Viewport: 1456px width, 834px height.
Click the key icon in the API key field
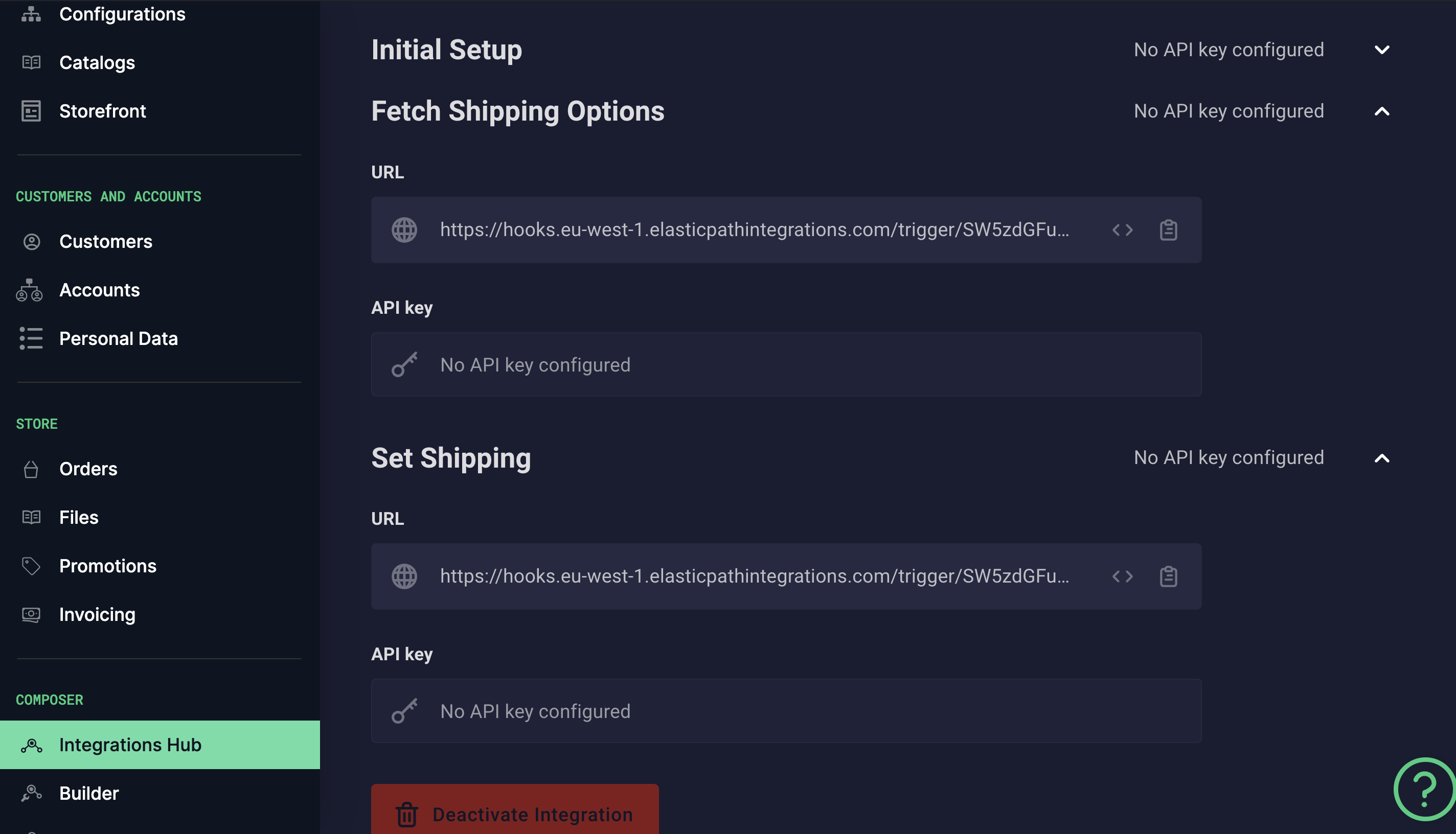pyautogui.click(x=404, y=365)
